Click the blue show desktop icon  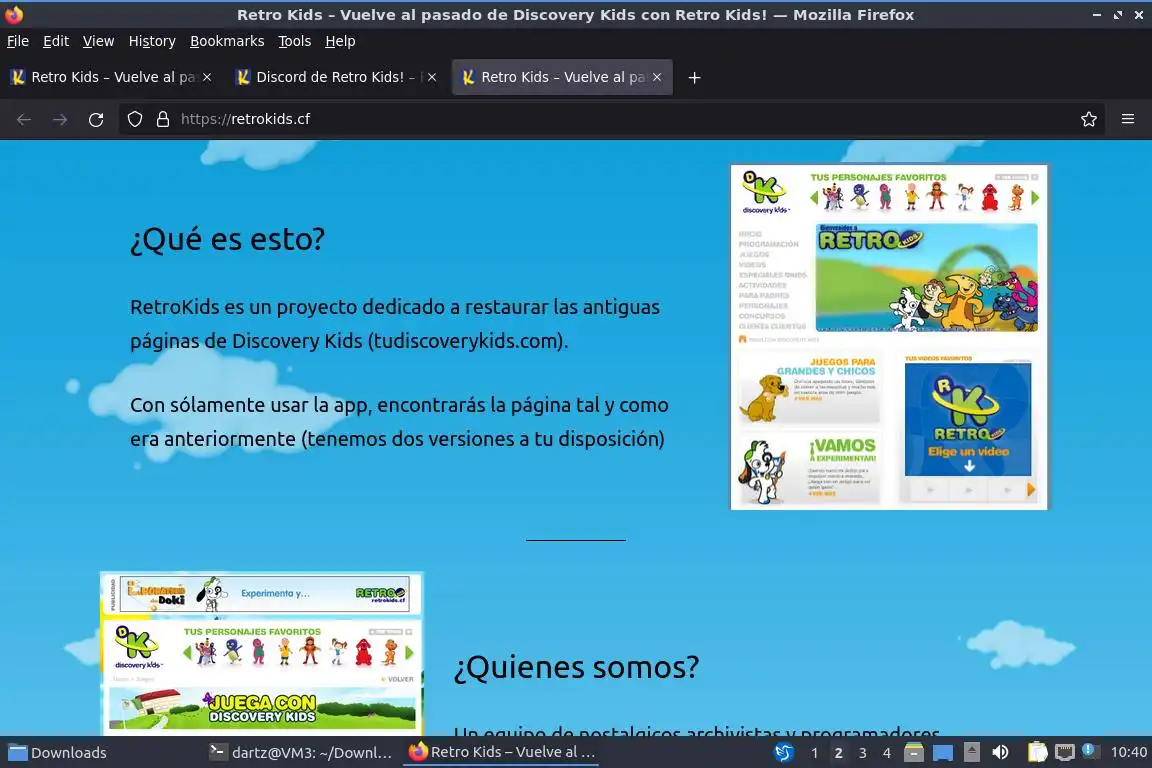click(943, 753)
